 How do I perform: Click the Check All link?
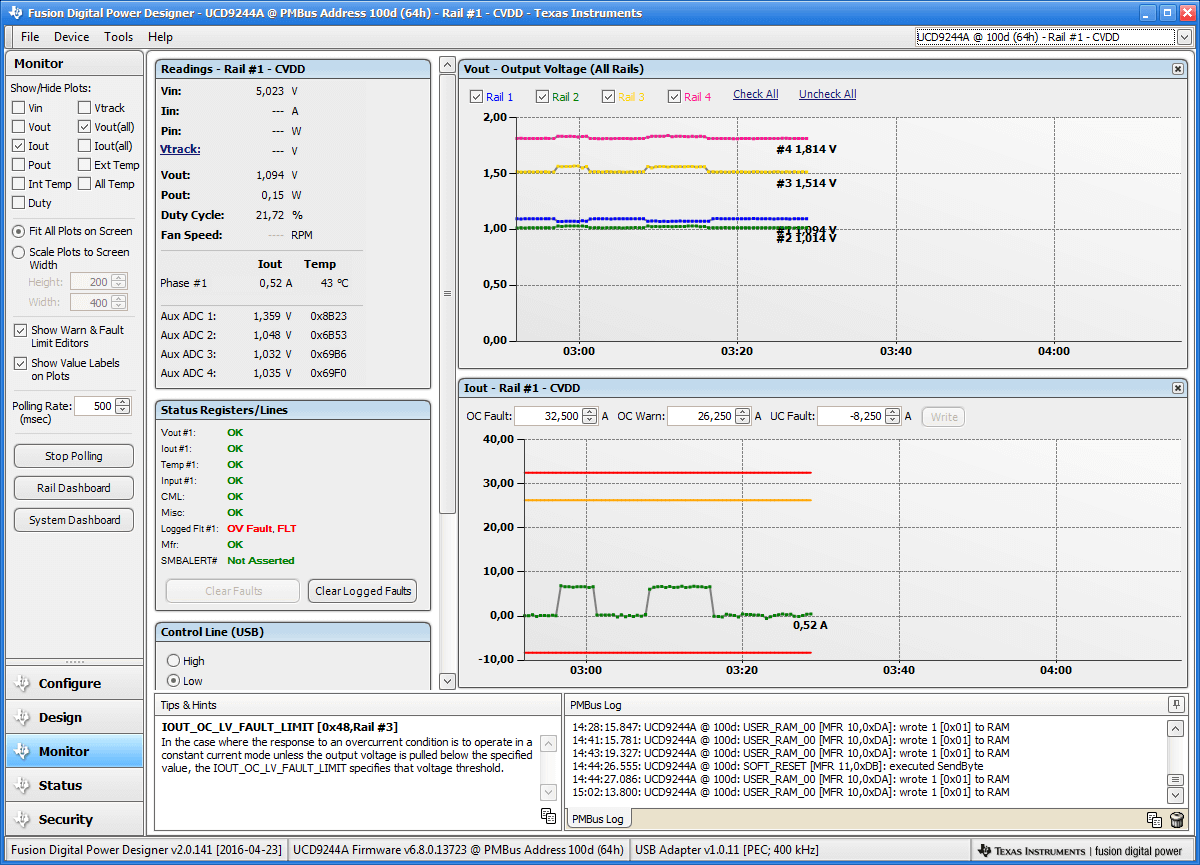[755, 94]
